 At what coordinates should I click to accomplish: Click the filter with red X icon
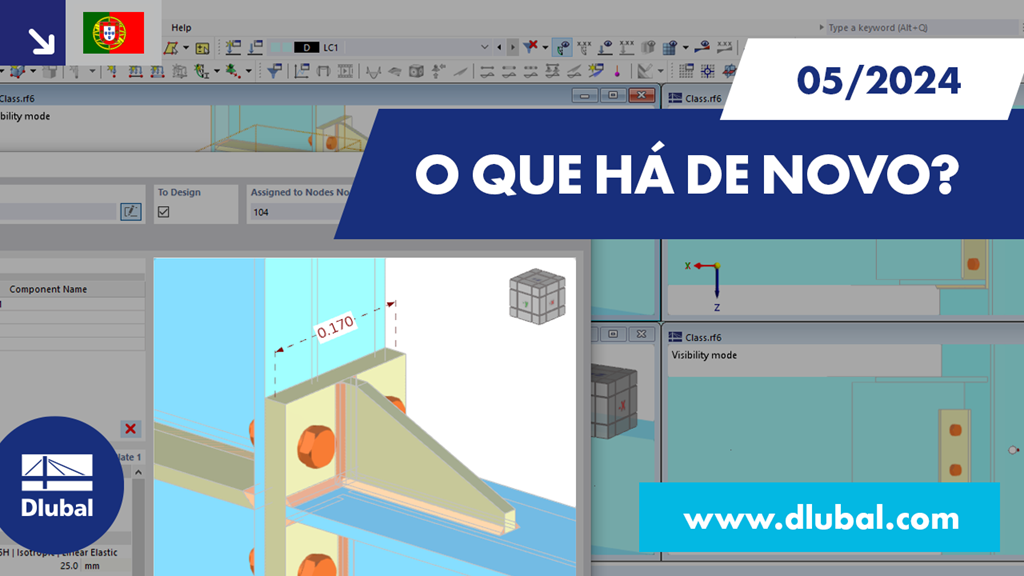tap(531, 46)
